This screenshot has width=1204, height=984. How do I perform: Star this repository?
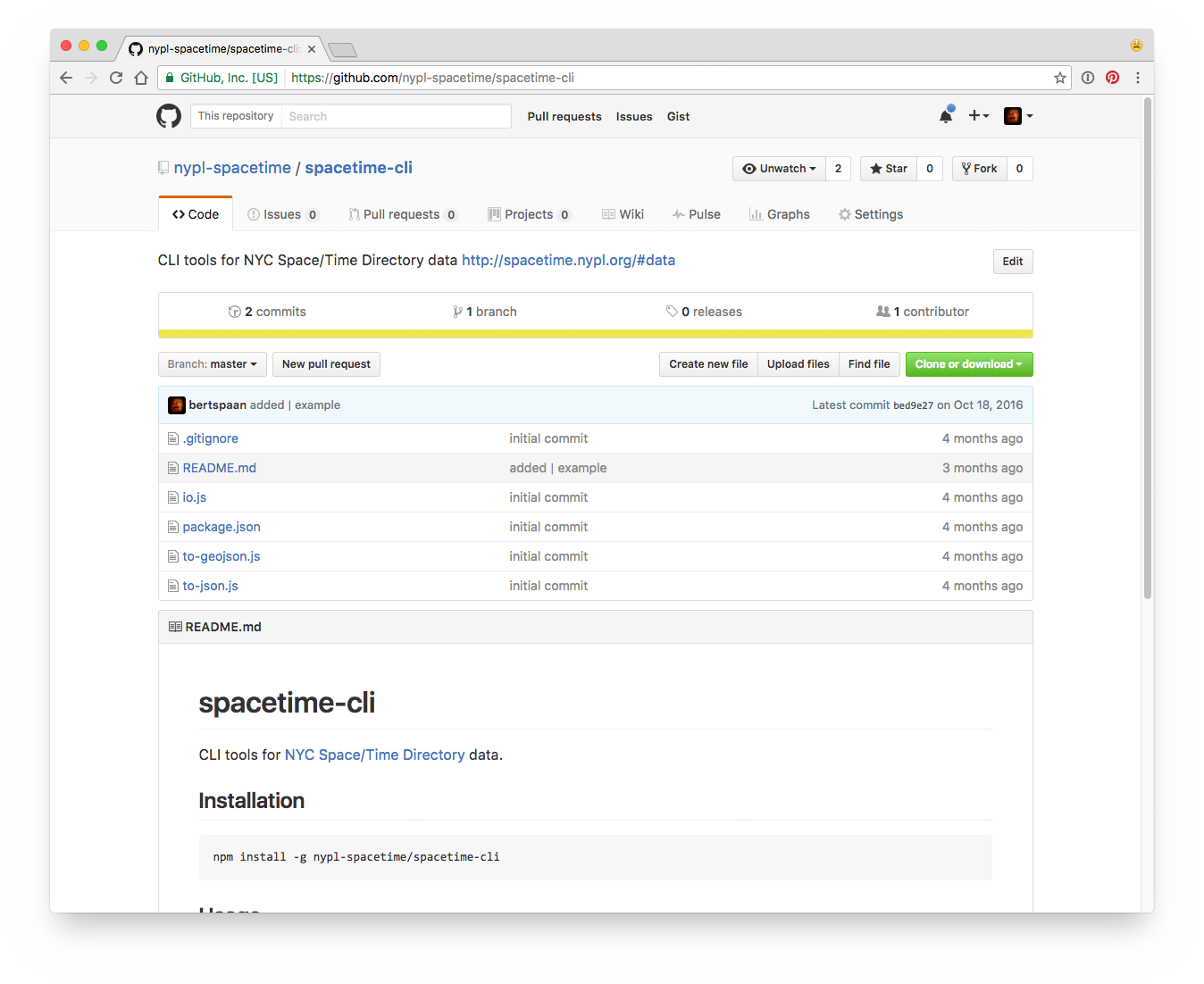889,169
